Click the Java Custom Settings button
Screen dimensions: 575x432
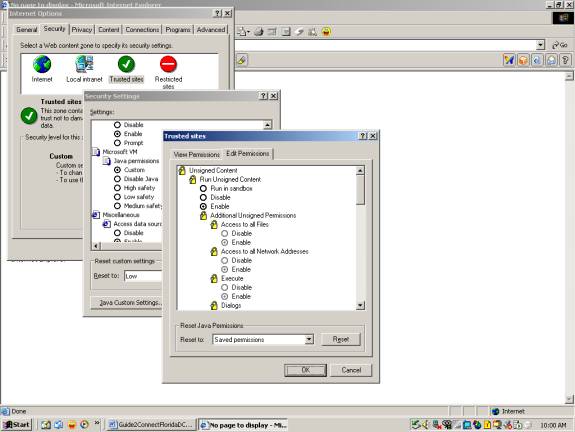[127, 303]
